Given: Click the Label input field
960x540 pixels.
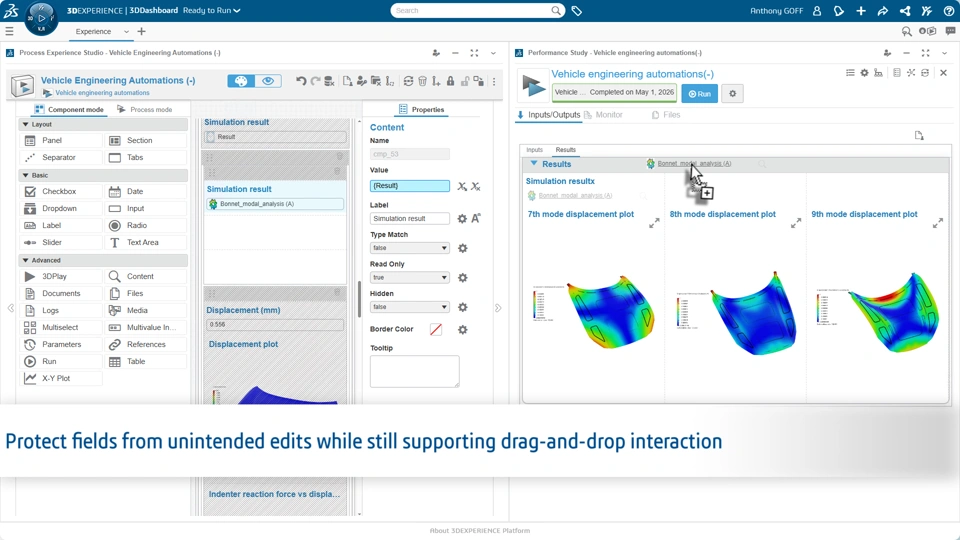Looking at the screenshot, I should pos(410,219).
